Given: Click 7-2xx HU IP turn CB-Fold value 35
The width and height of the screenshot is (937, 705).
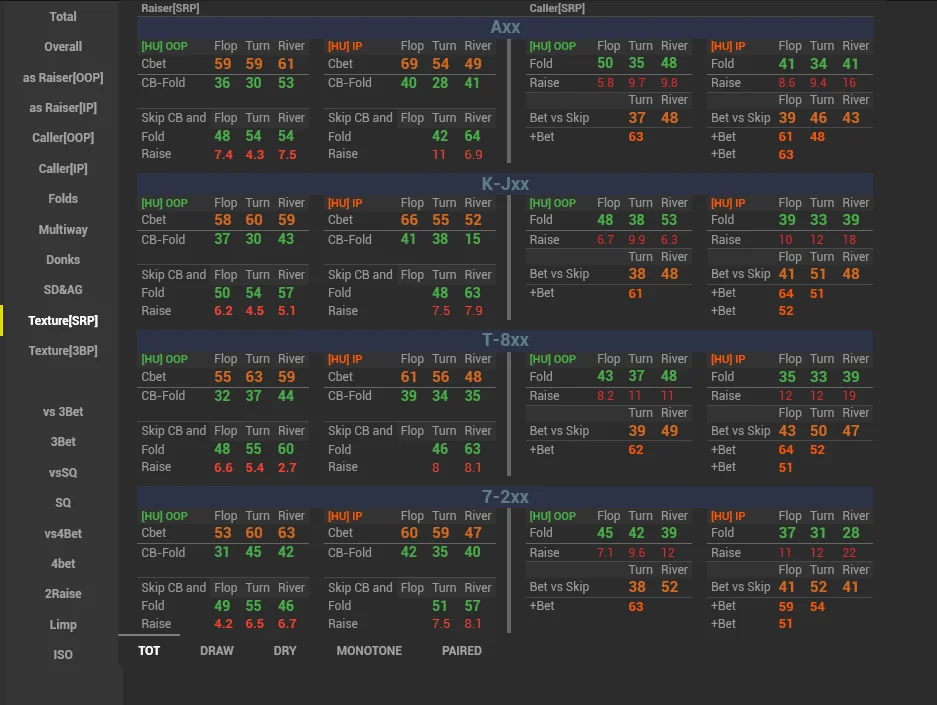Looking at the screenshot, I should click(x=440, y=552).
